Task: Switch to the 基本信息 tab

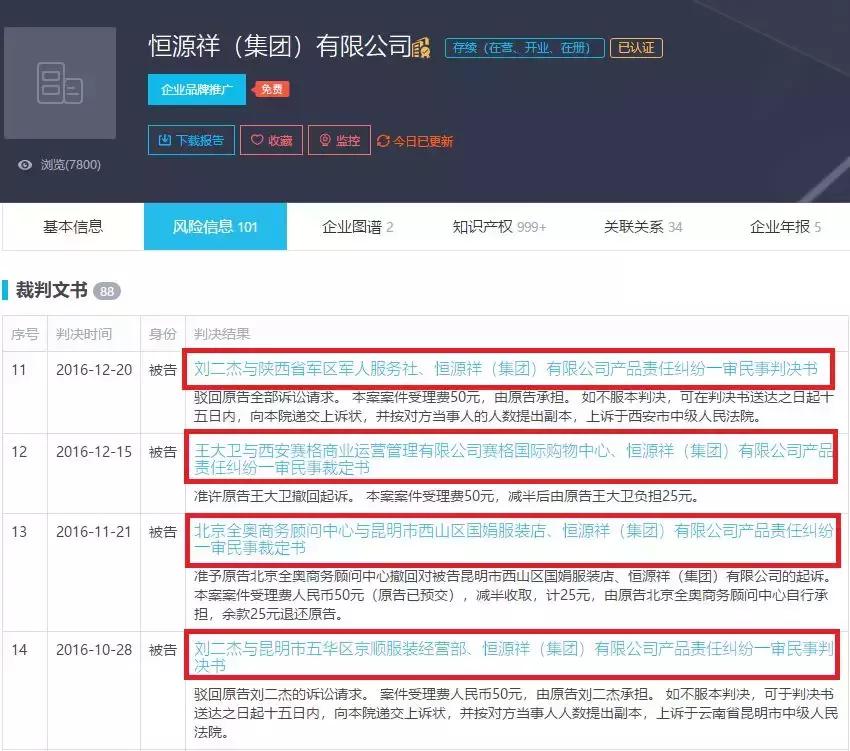Action: pyautogui.click(x=72, y=226)
